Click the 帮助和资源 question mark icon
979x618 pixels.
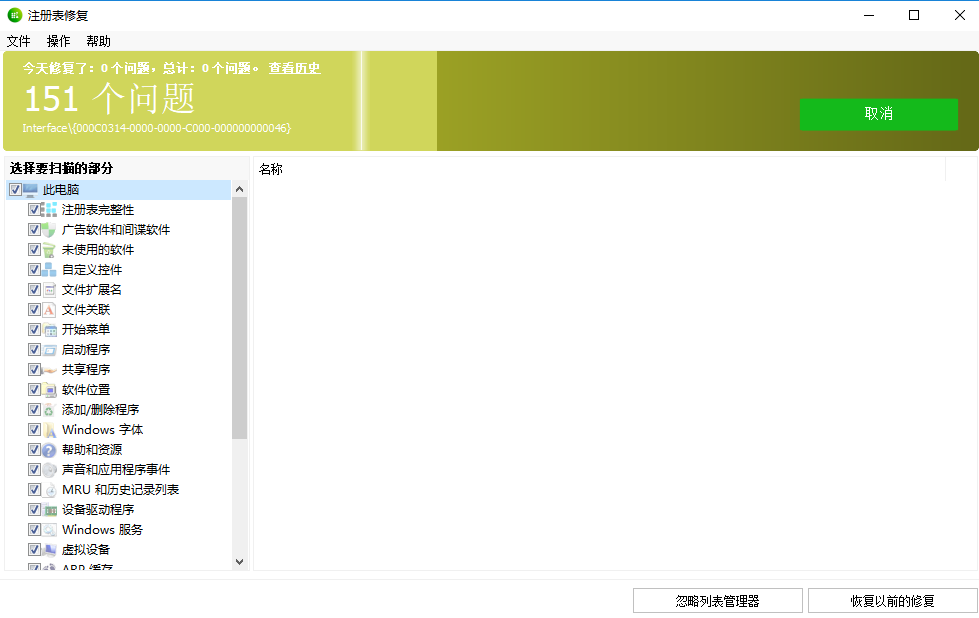tap(49, 450)
